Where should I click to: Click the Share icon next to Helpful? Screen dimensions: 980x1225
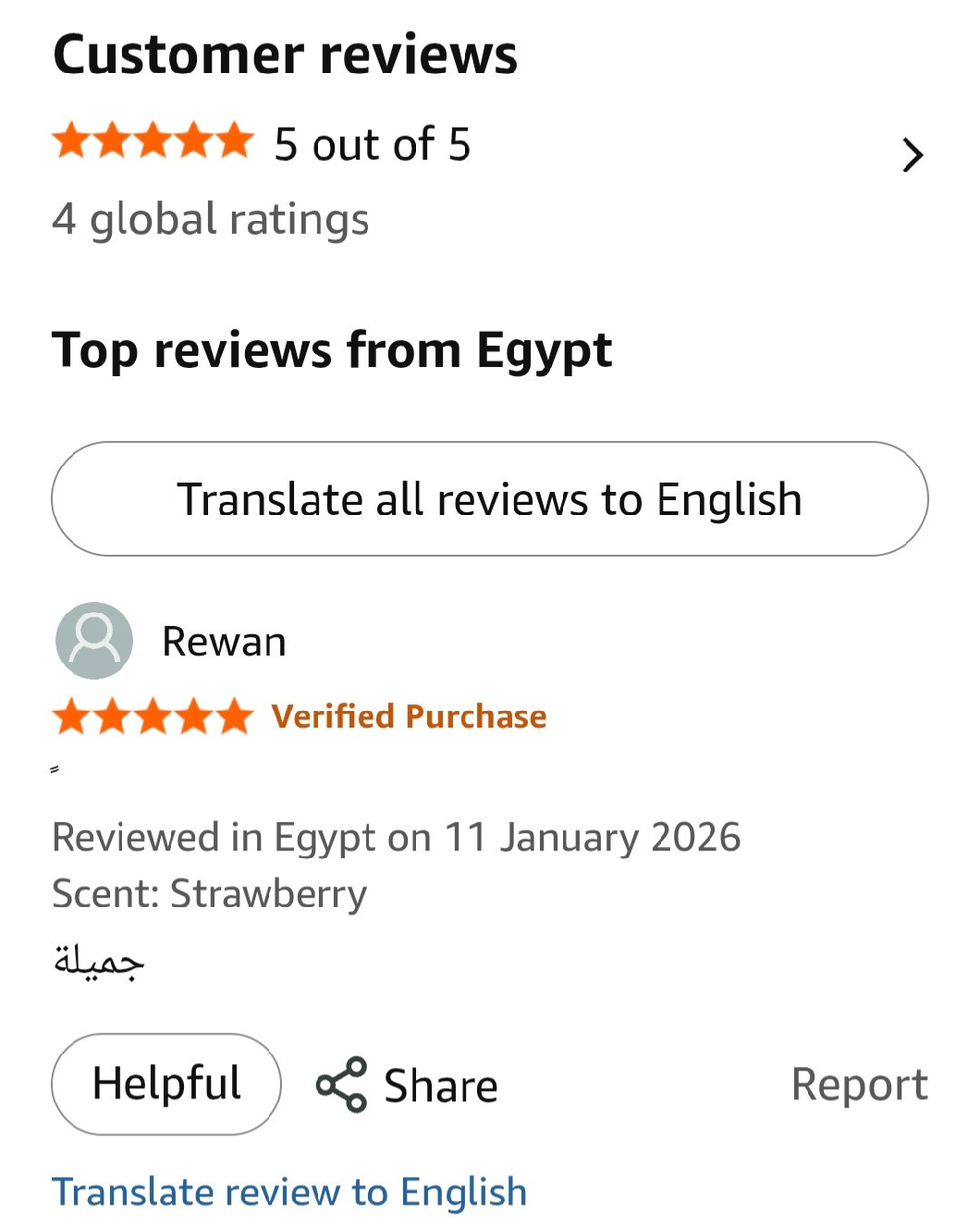[x=340, y=1083]
